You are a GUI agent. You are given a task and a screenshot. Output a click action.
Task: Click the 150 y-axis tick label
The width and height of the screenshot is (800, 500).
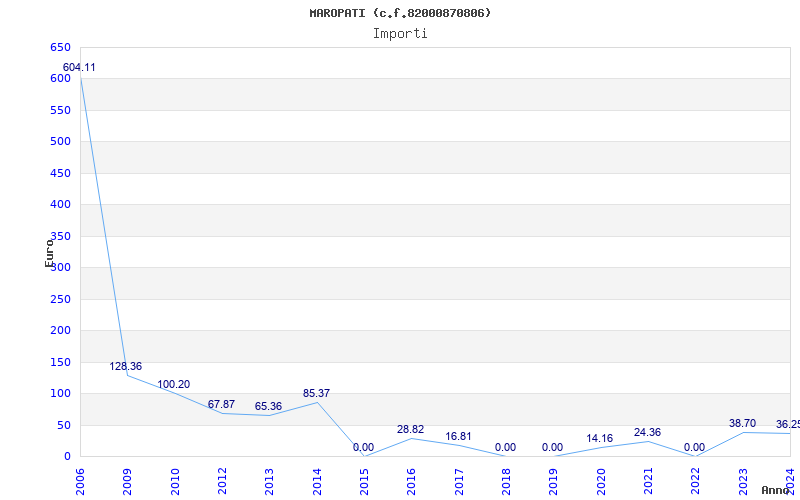[x=60, y=362]
